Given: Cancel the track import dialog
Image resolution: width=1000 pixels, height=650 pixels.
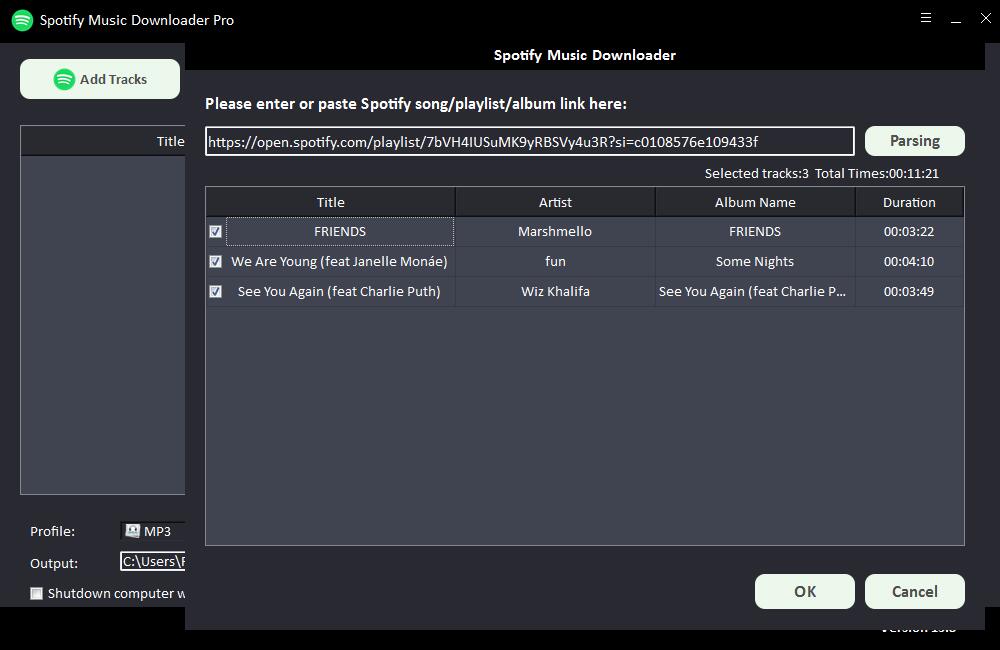Looking at the screenshot, I should pos(914,591).
